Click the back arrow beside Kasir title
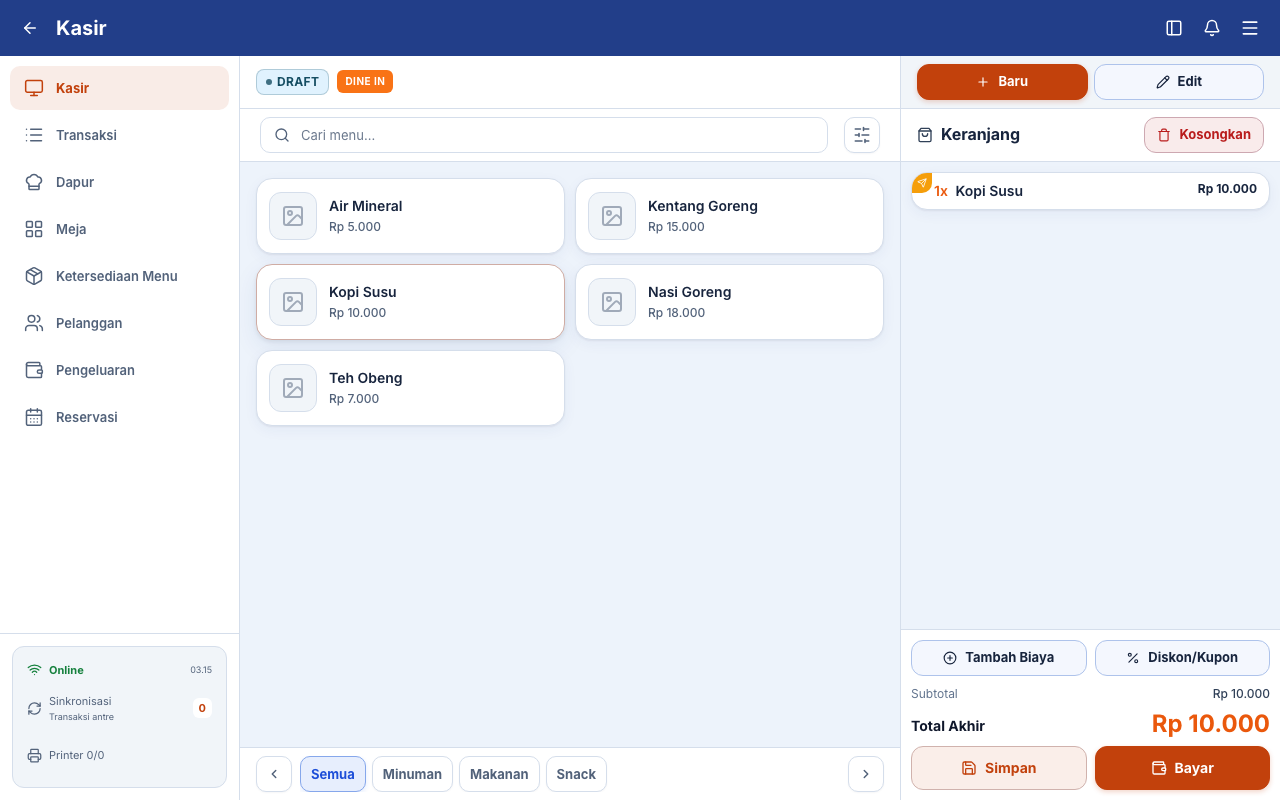This screenshot has height=800, width=1280. 30,28
